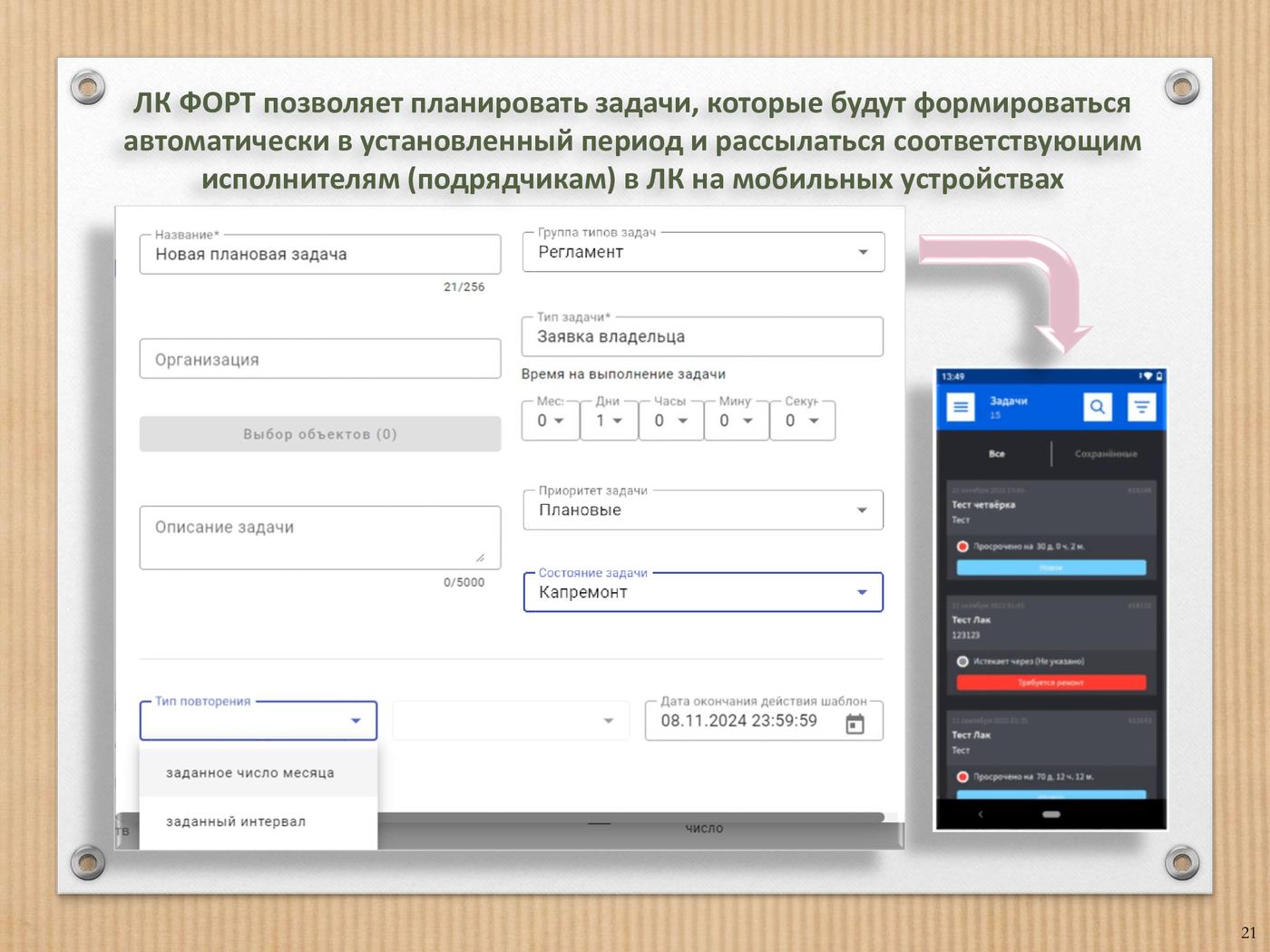Open the Тест Лак 123123 task card

[x=1051, y=646]
